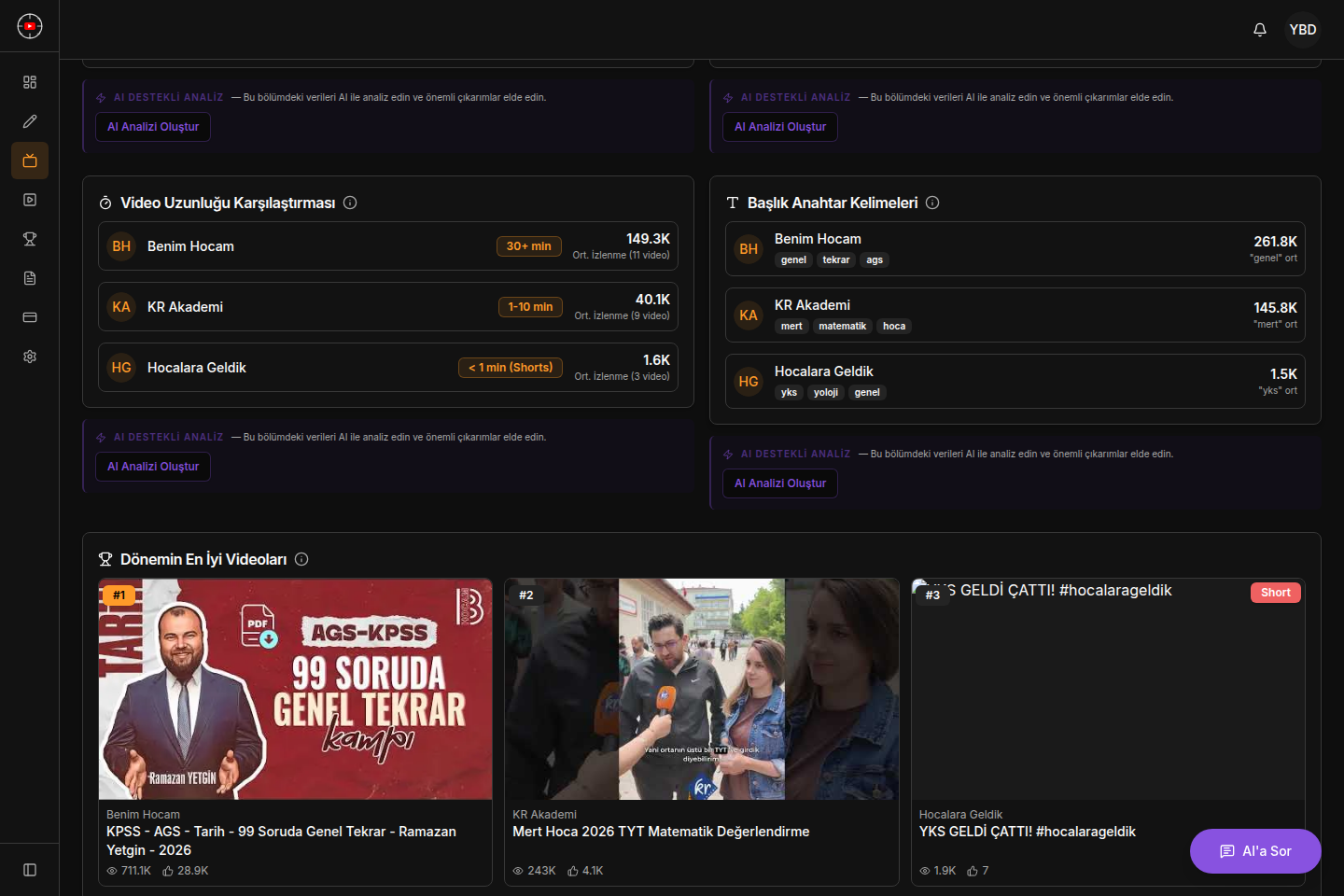The height and width of the screenshot is (896, 1344).
Task: Select KR Akademi row in video length card
Action: pos(388,307)
